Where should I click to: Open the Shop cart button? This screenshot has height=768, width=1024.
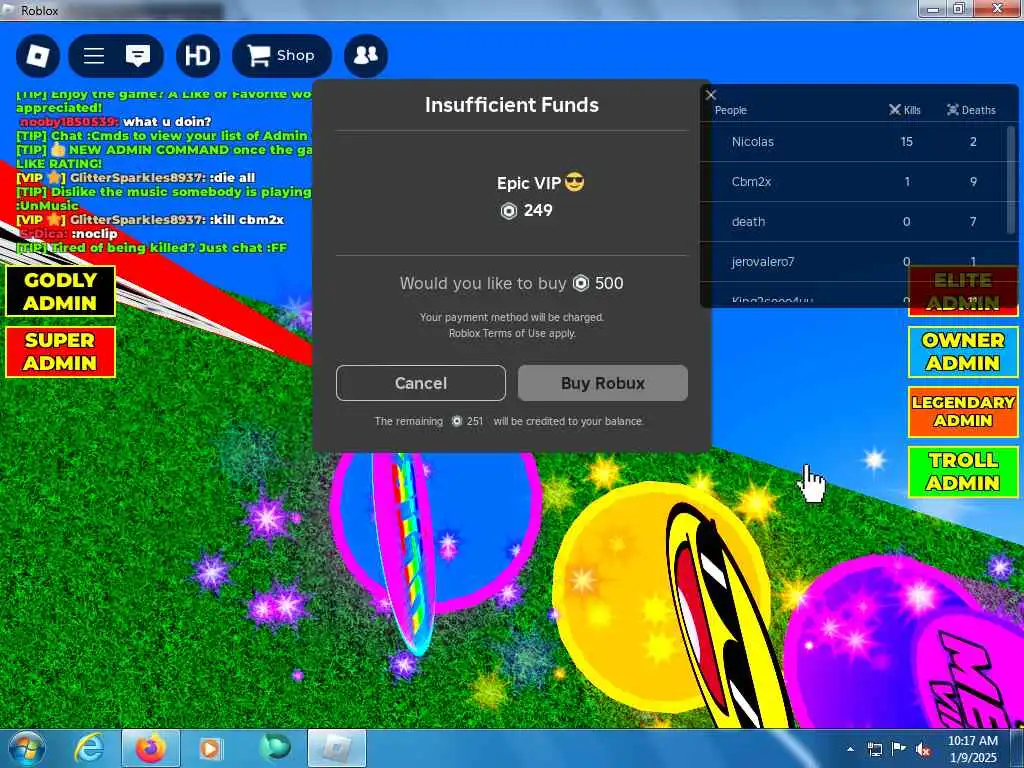point(281,56)
